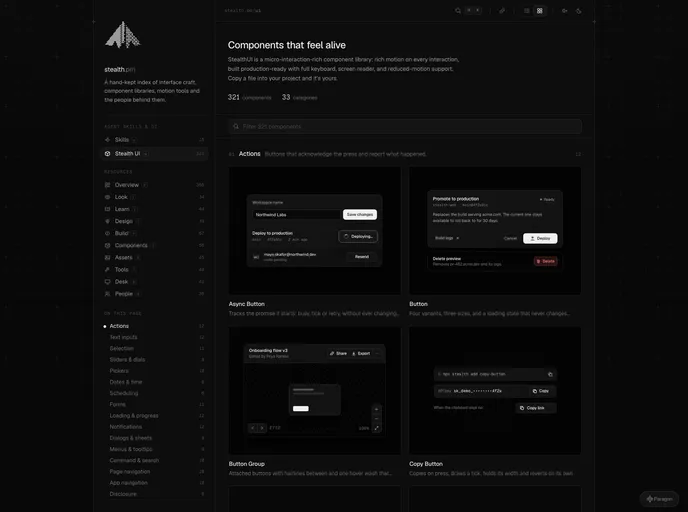Click the Resend button

tap(362, 257)
